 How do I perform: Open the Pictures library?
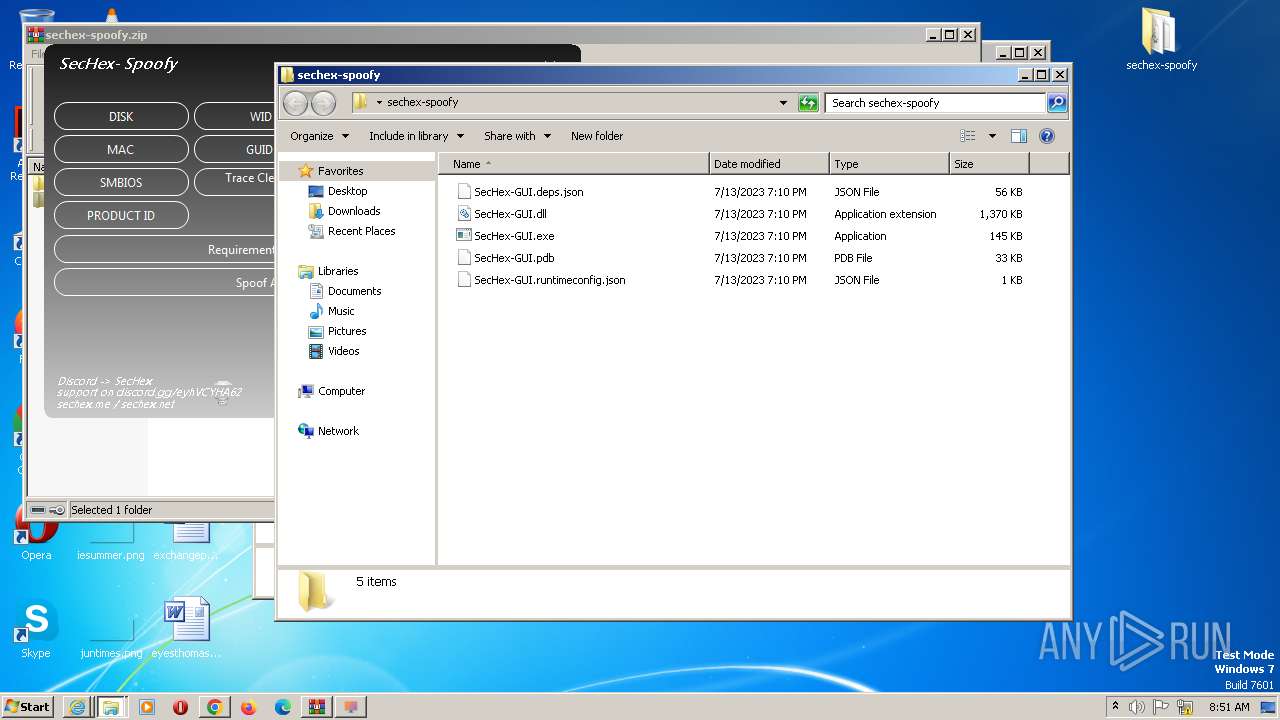(347, 331)
